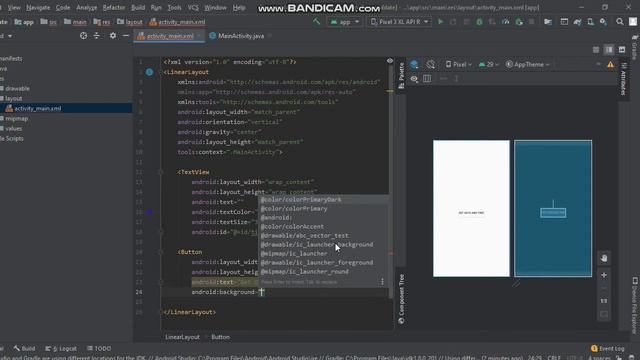Collapse the TextView tag fold marker
Viewport: 640px width, 360px height.
pyautogui.click(x=160, y=172)
